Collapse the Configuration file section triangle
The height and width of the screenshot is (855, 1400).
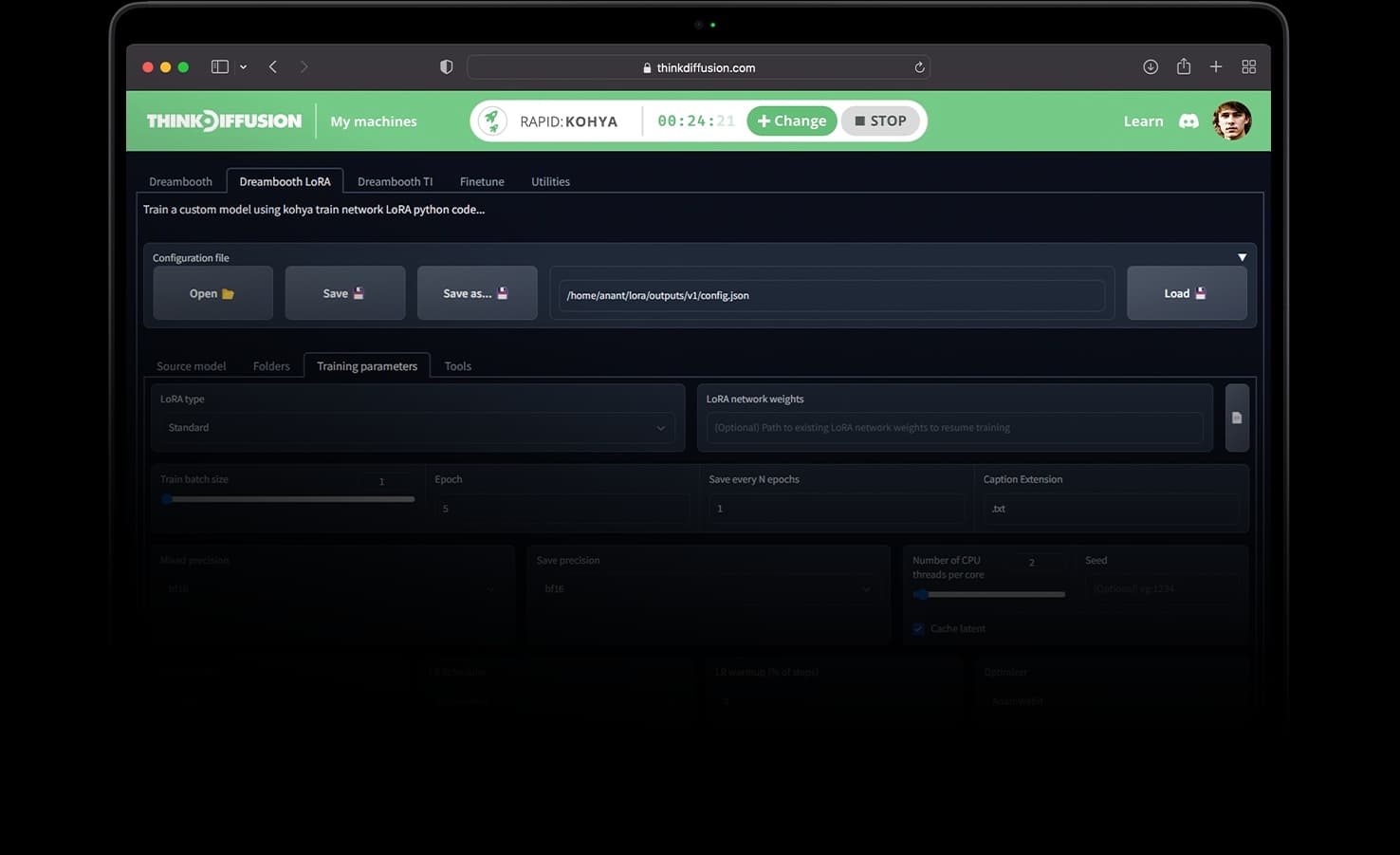(x=1242, y=257)
